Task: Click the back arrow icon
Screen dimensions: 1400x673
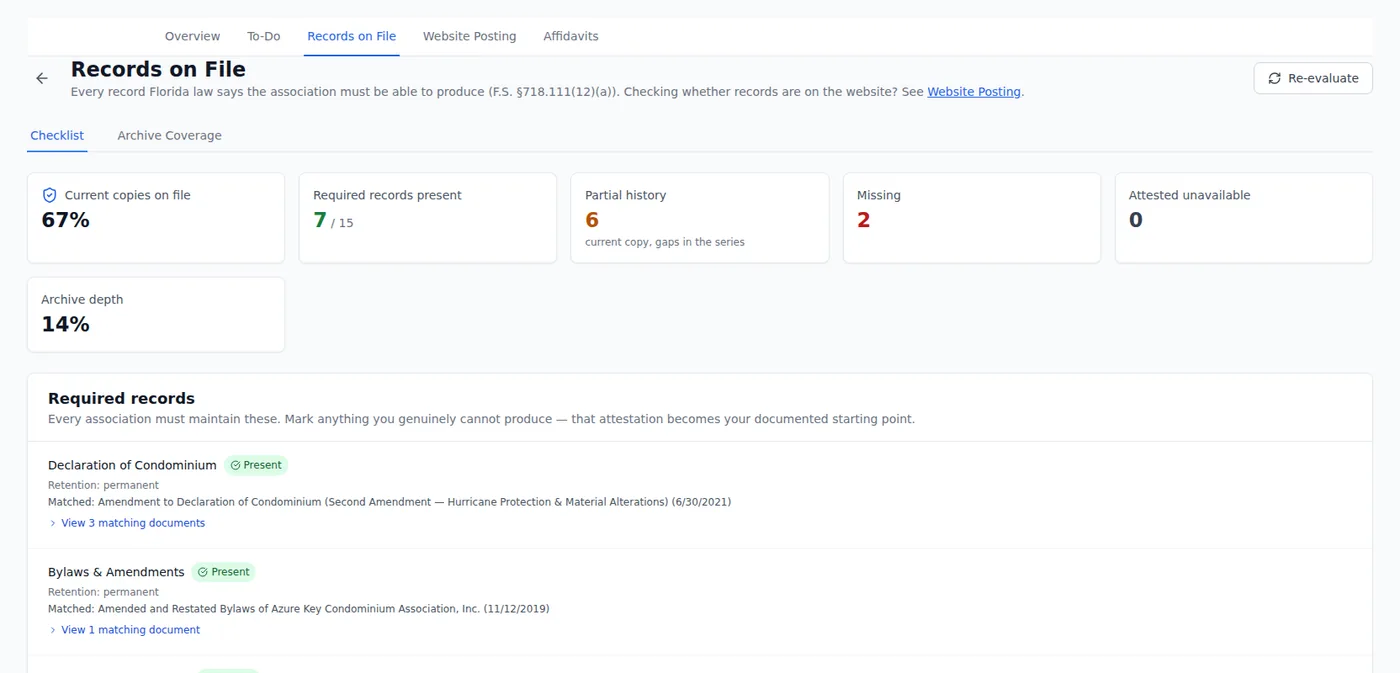Action: coord(42,78)
